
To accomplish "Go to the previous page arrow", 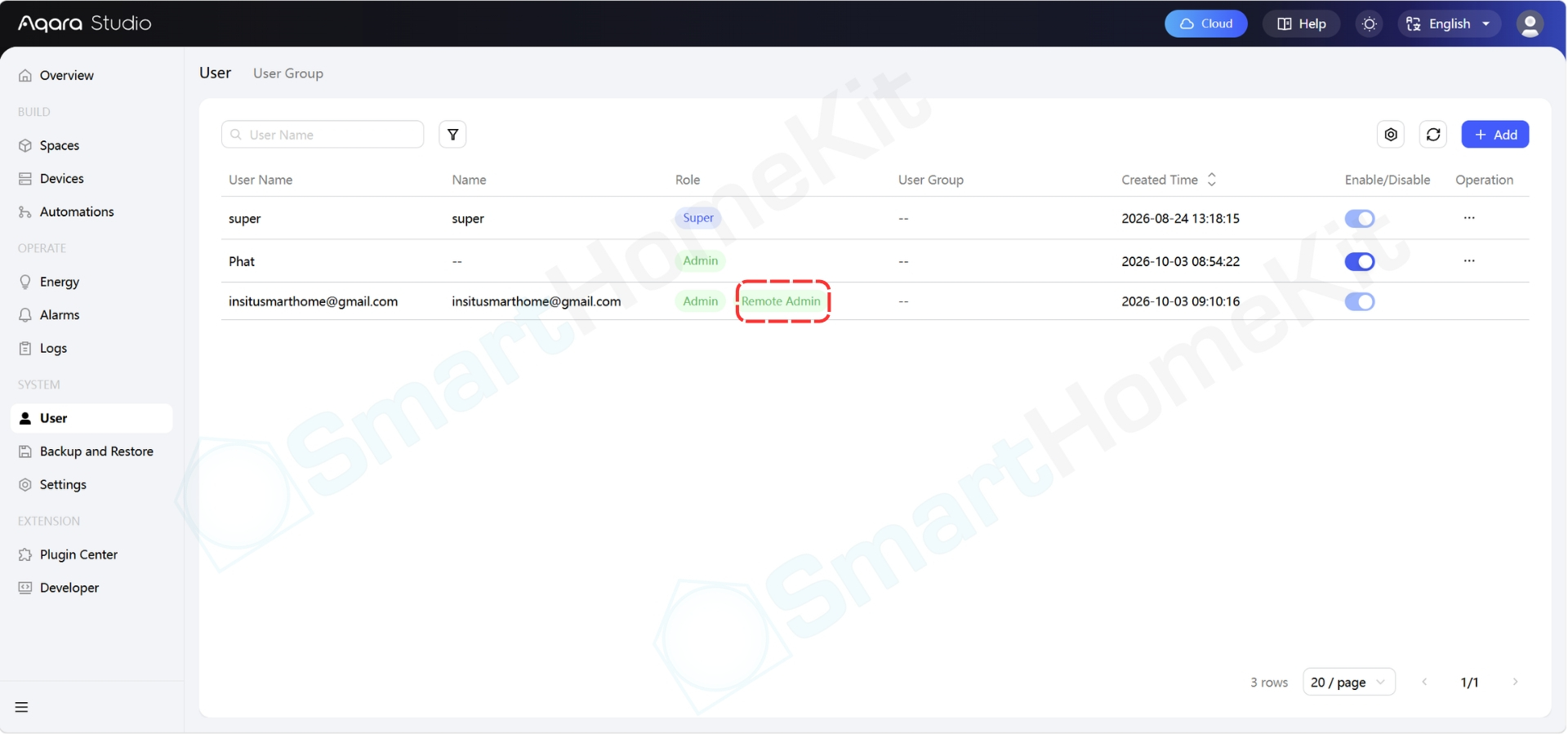I will pyautogui.click(x=1424, y=682).
